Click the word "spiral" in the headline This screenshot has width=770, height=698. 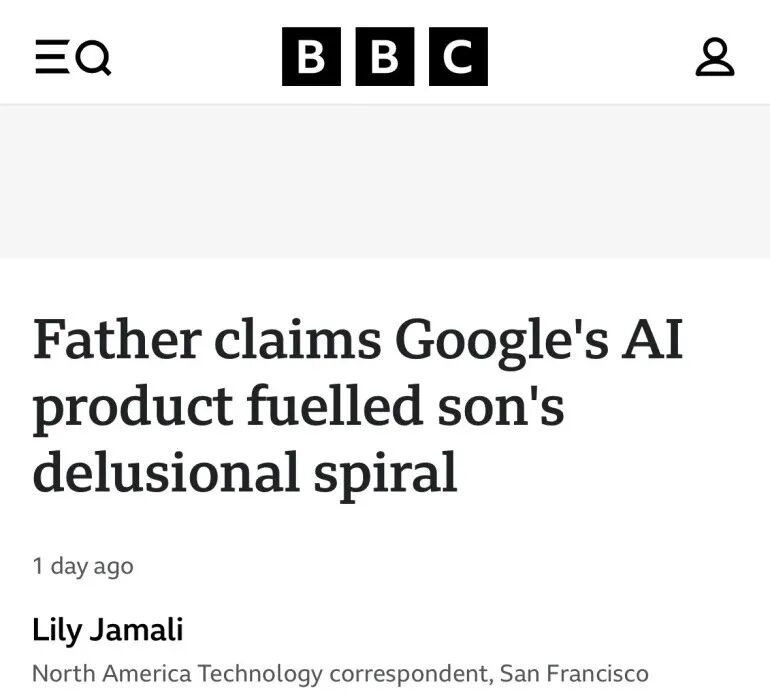point(390,472)
